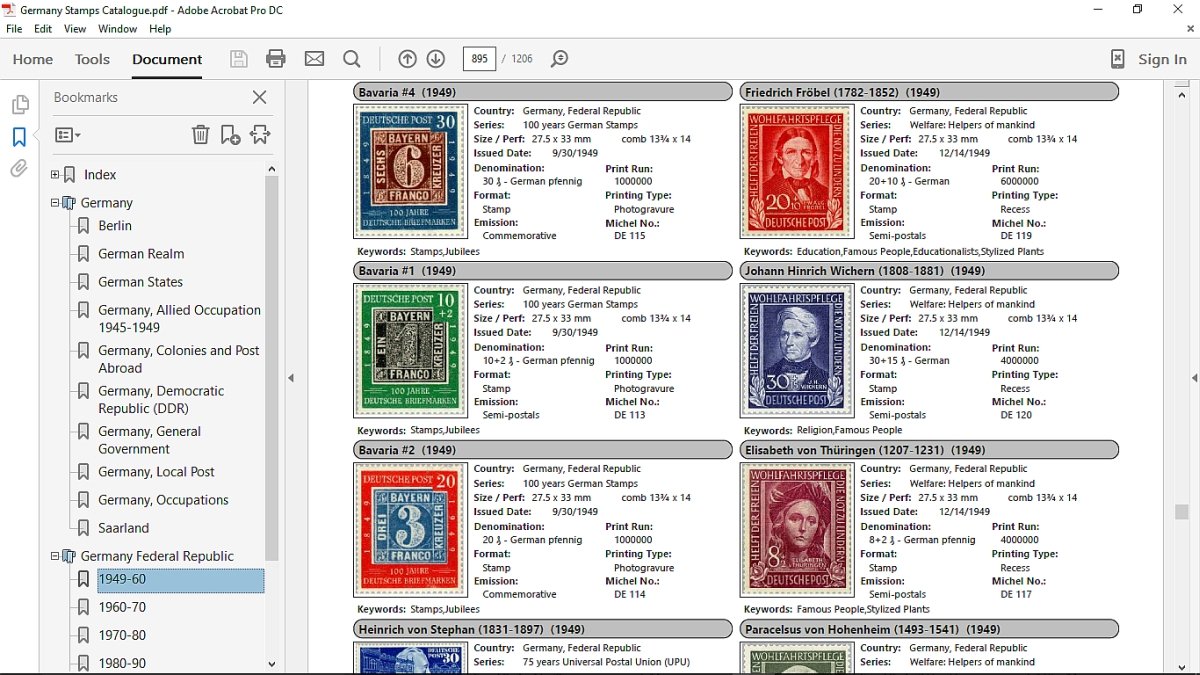Select the page number field
1200x675 pixels.
pyautogui.click(x=478, y=59)
